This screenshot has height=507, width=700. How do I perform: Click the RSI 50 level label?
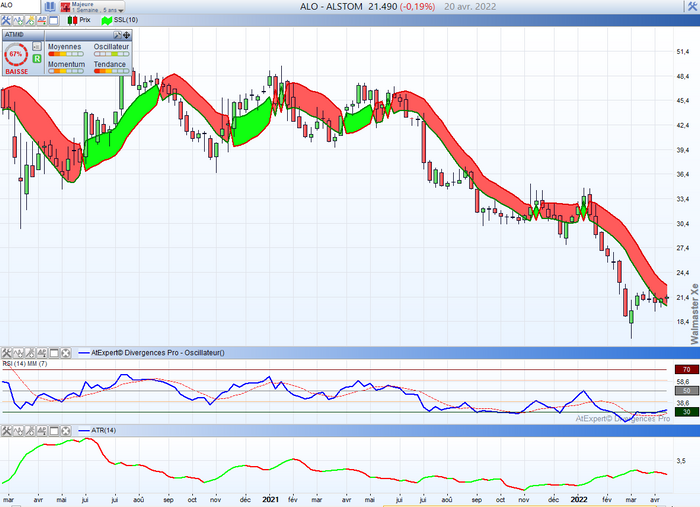click(687, 391)
